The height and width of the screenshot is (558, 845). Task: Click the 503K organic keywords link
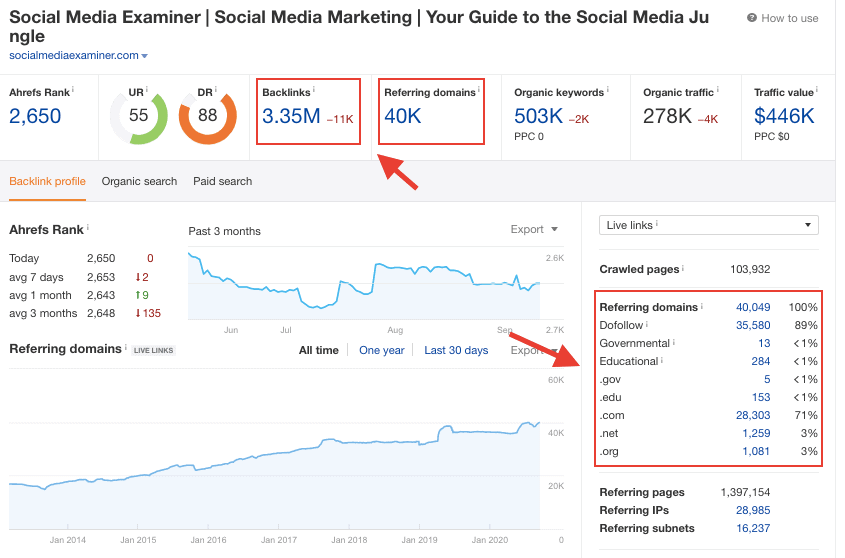click(x=538, y=116)
